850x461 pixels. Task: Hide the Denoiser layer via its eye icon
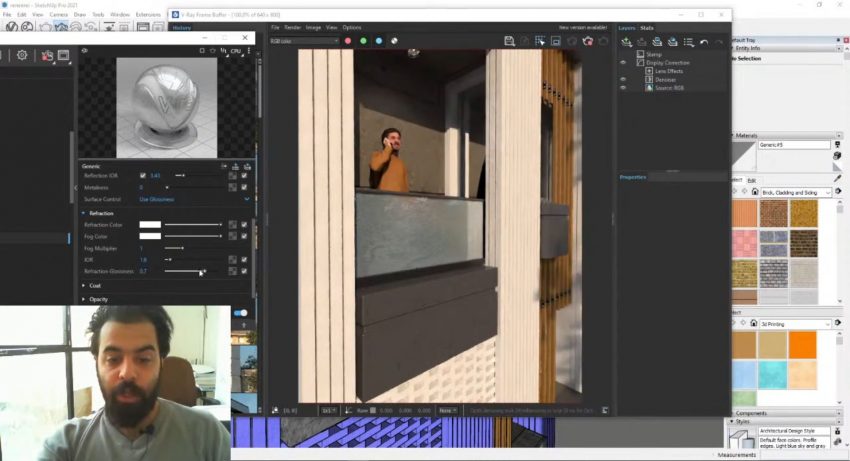click(623, 79)
